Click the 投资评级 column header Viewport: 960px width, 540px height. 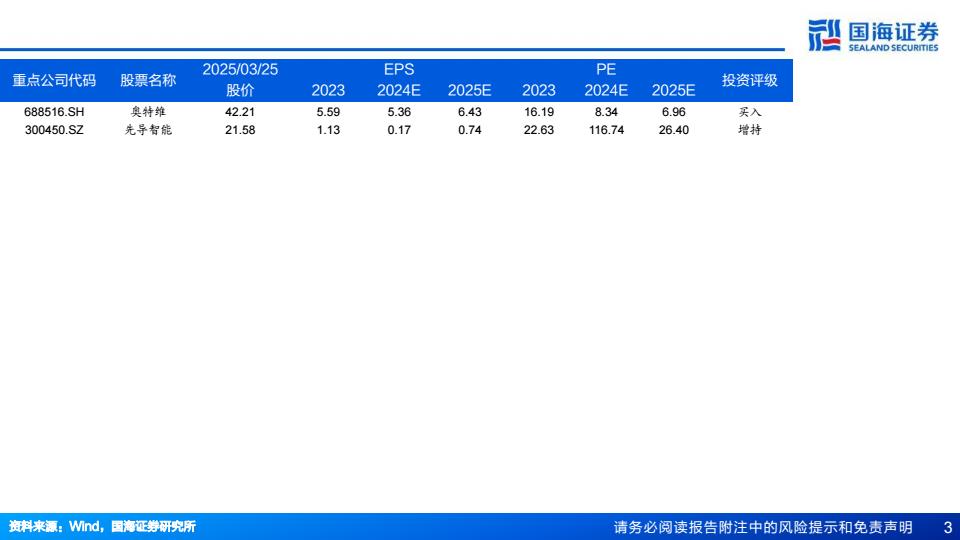tap(749, 80)
